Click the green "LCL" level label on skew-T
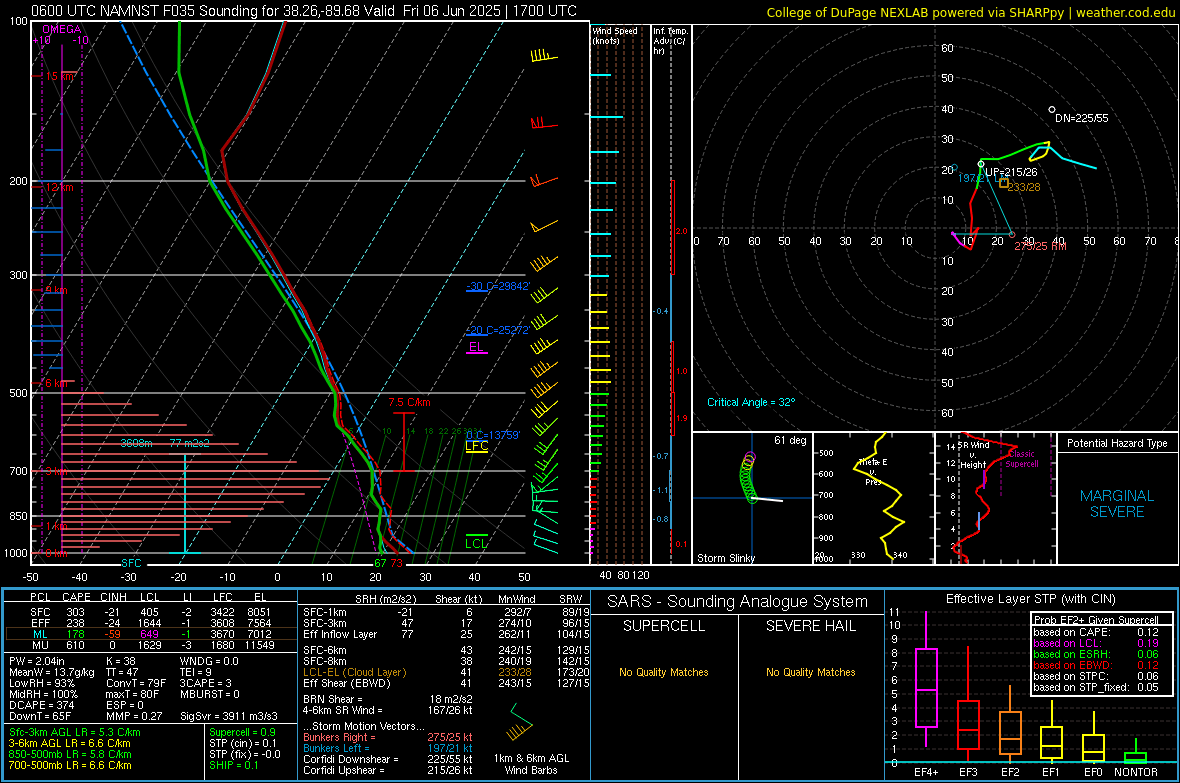This screenshot has height=783, width=1180. tap(476, 544)
